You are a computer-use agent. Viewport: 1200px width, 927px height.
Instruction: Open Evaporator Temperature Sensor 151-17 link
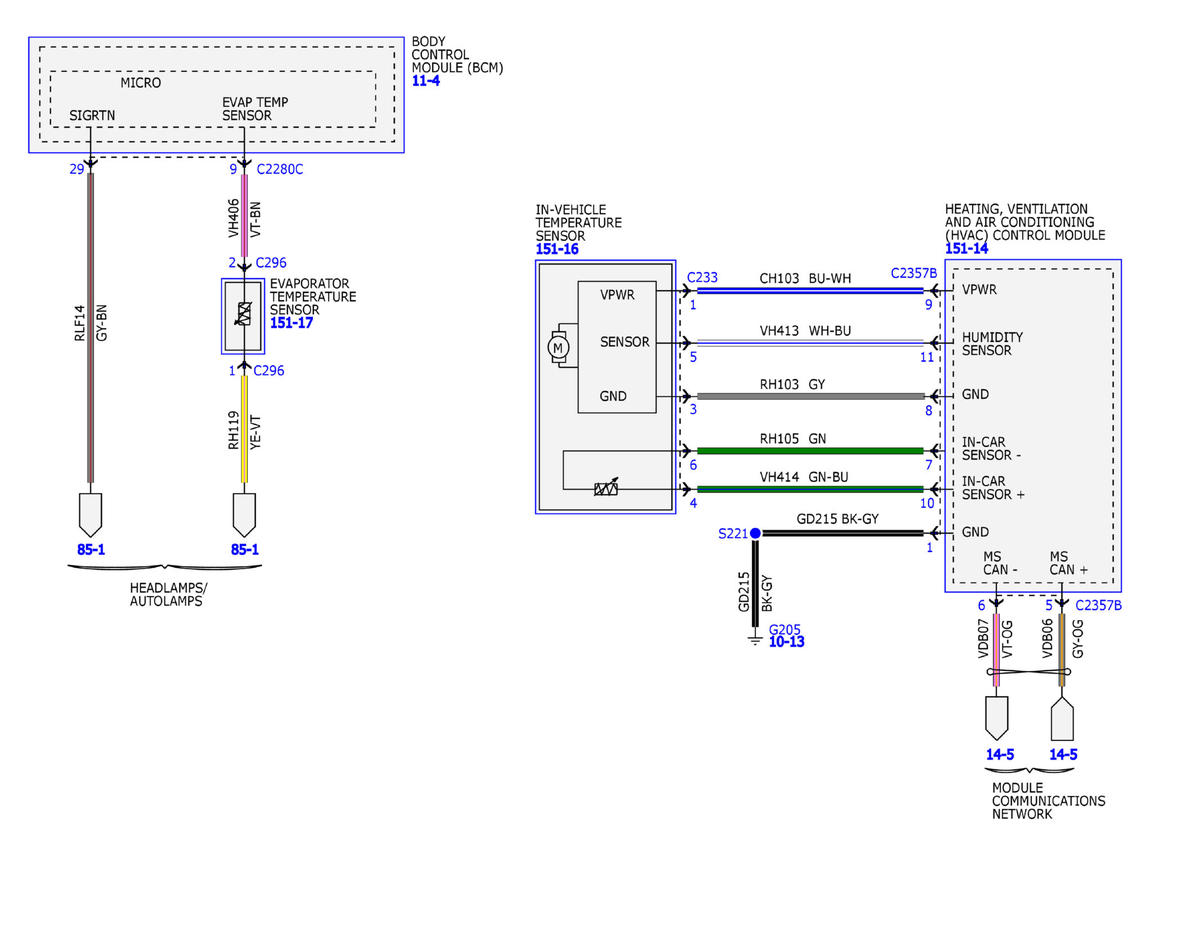click(x=289, y=323)
